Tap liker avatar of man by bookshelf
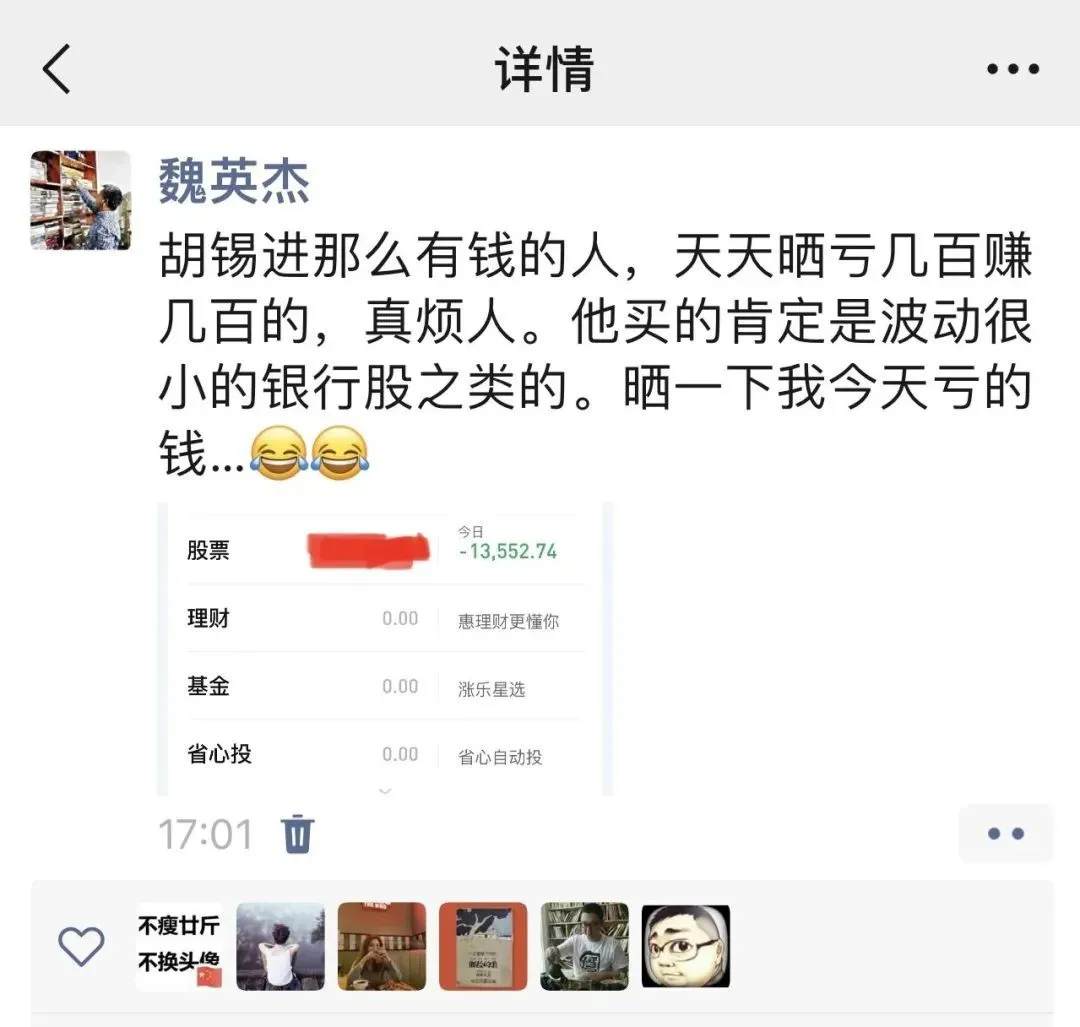 (584, 946)
